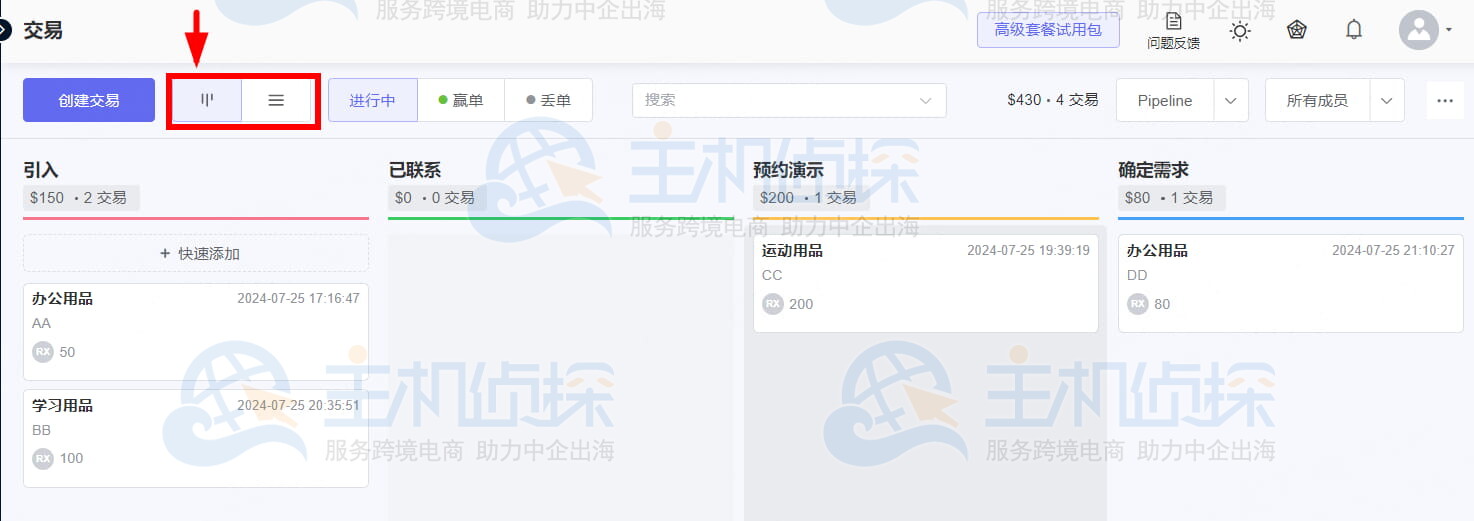Open the three-dot more options menu
This screenshot has height=521, width=1474.
click(x=1445, y=100)
